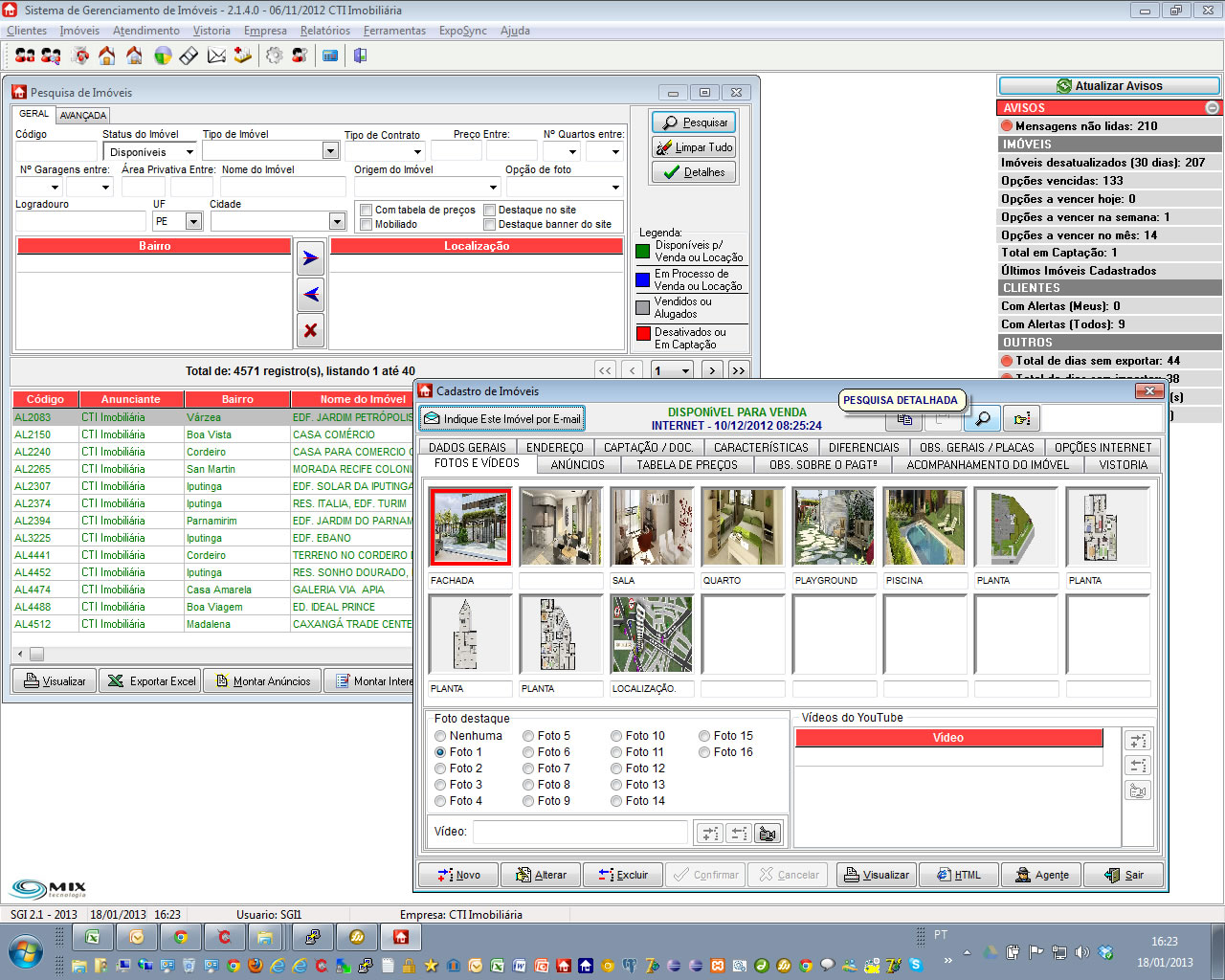Open the Tipo de Imóvel dropdown

(330, 151)
